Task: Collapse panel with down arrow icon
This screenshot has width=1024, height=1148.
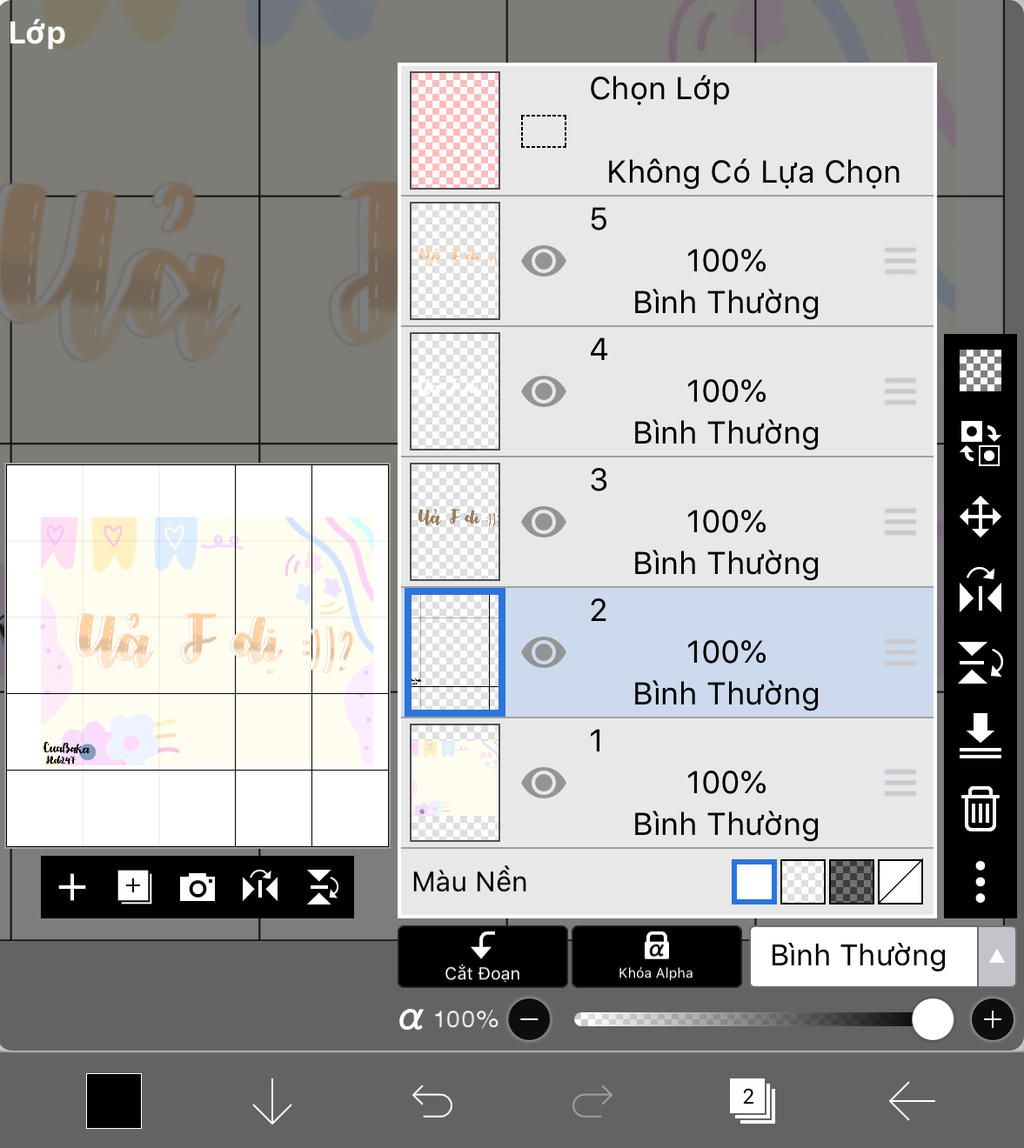Action: click(x=272, y=1101)
